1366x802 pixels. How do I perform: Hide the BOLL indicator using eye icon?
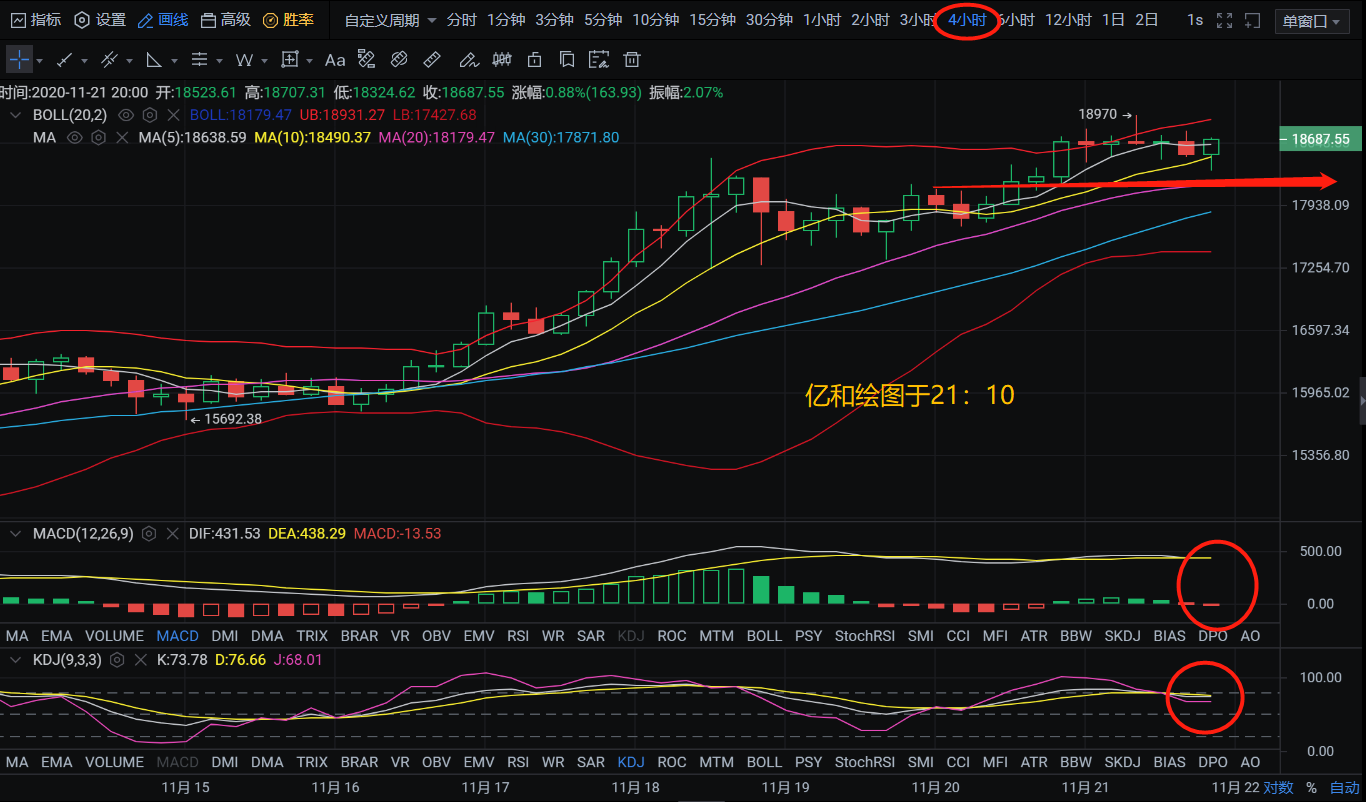[x=126, y=115]
